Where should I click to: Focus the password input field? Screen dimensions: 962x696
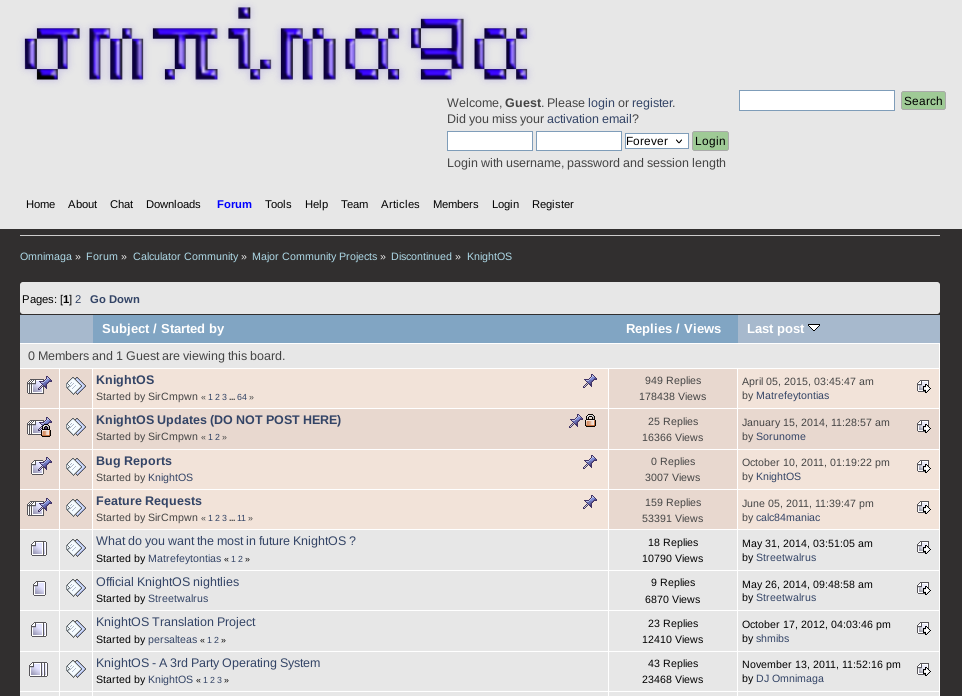pos(579,141)
